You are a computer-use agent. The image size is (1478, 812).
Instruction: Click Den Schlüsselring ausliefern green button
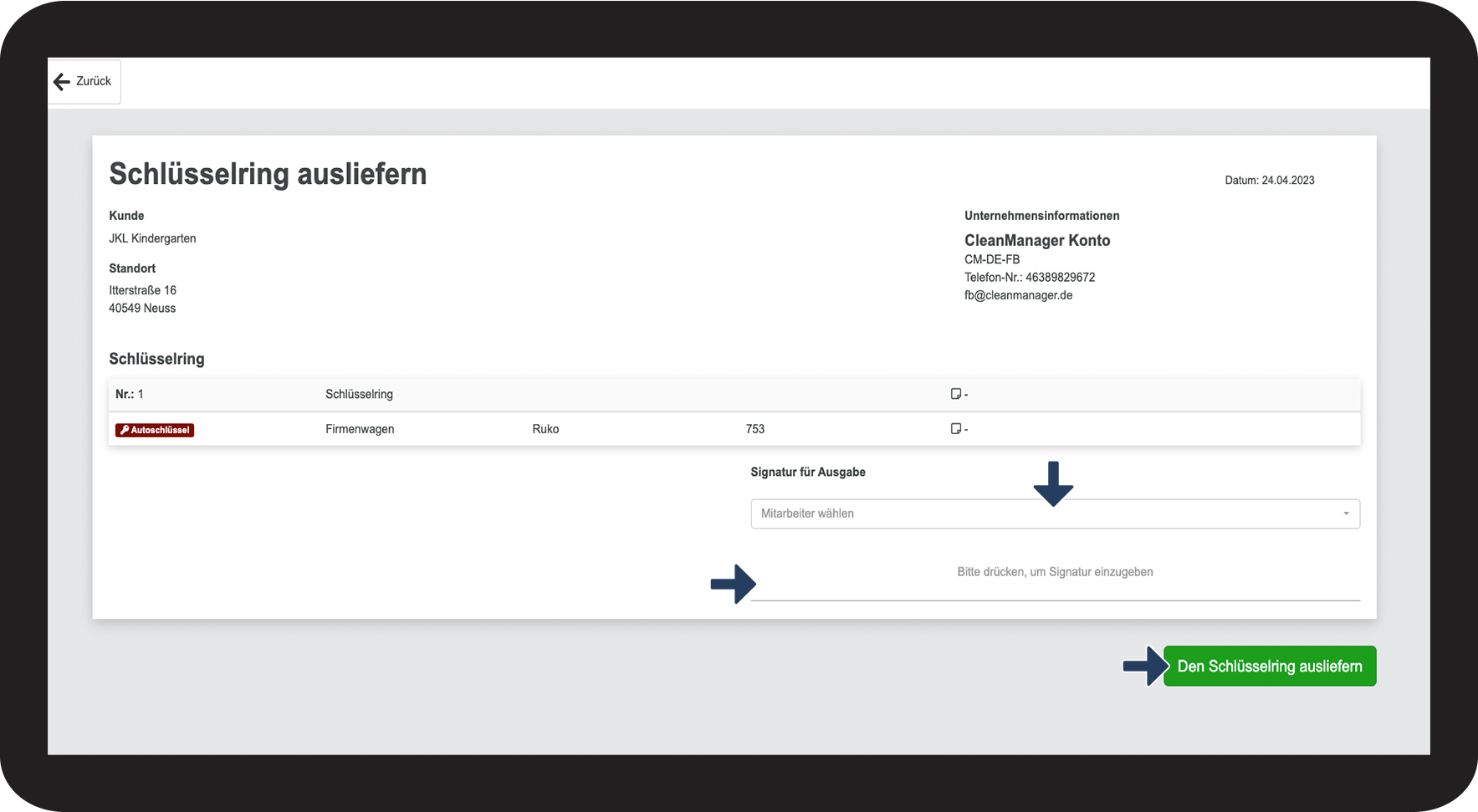pyautogui.click(x=1270, y=666)
